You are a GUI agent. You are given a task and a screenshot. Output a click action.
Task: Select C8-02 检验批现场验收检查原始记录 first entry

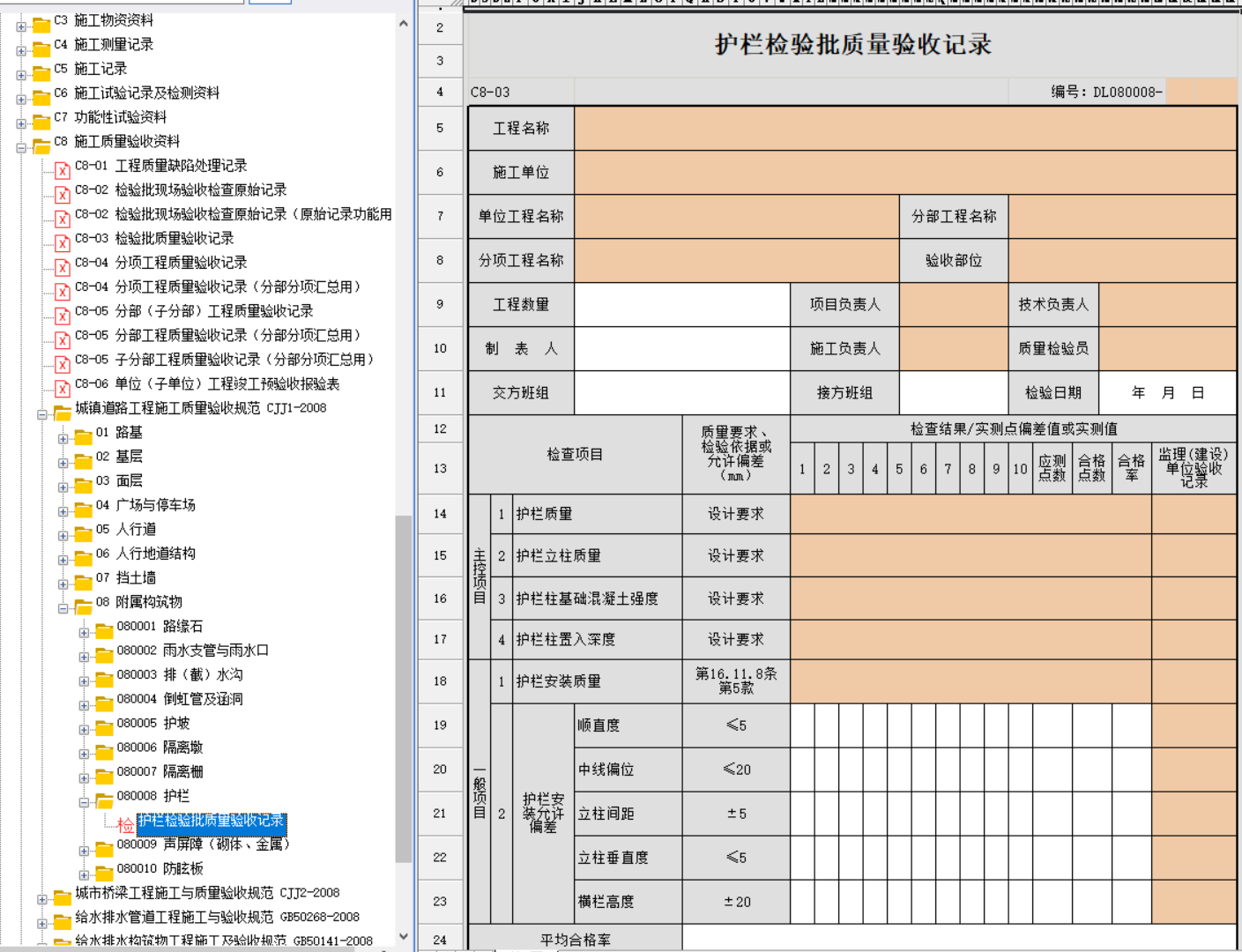pos(181,190)
